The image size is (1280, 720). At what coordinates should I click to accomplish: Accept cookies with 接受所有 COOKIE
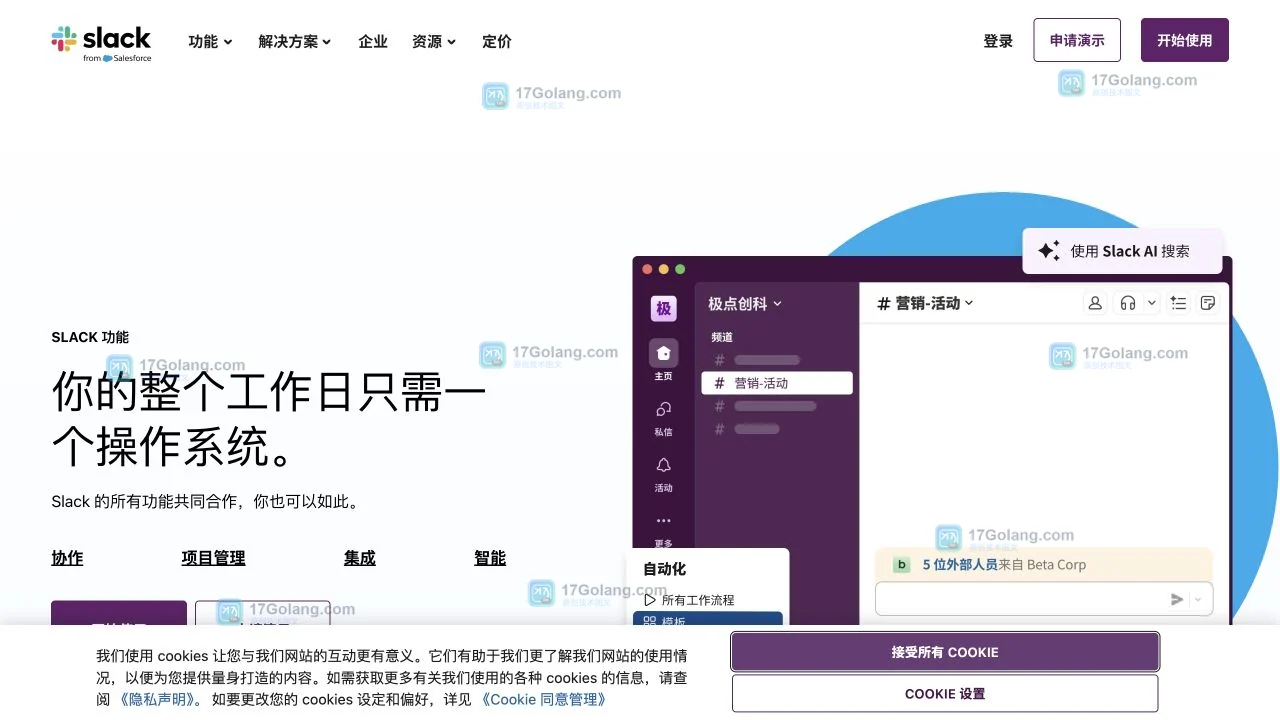945,652
